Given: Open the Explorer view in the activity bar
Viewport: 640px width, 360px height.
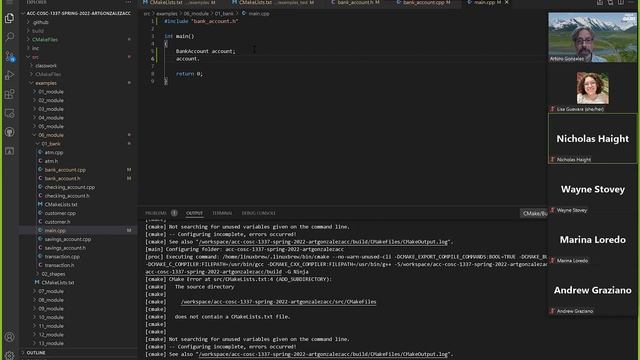Looking at the screenshot, I should [x=9, y=18].
